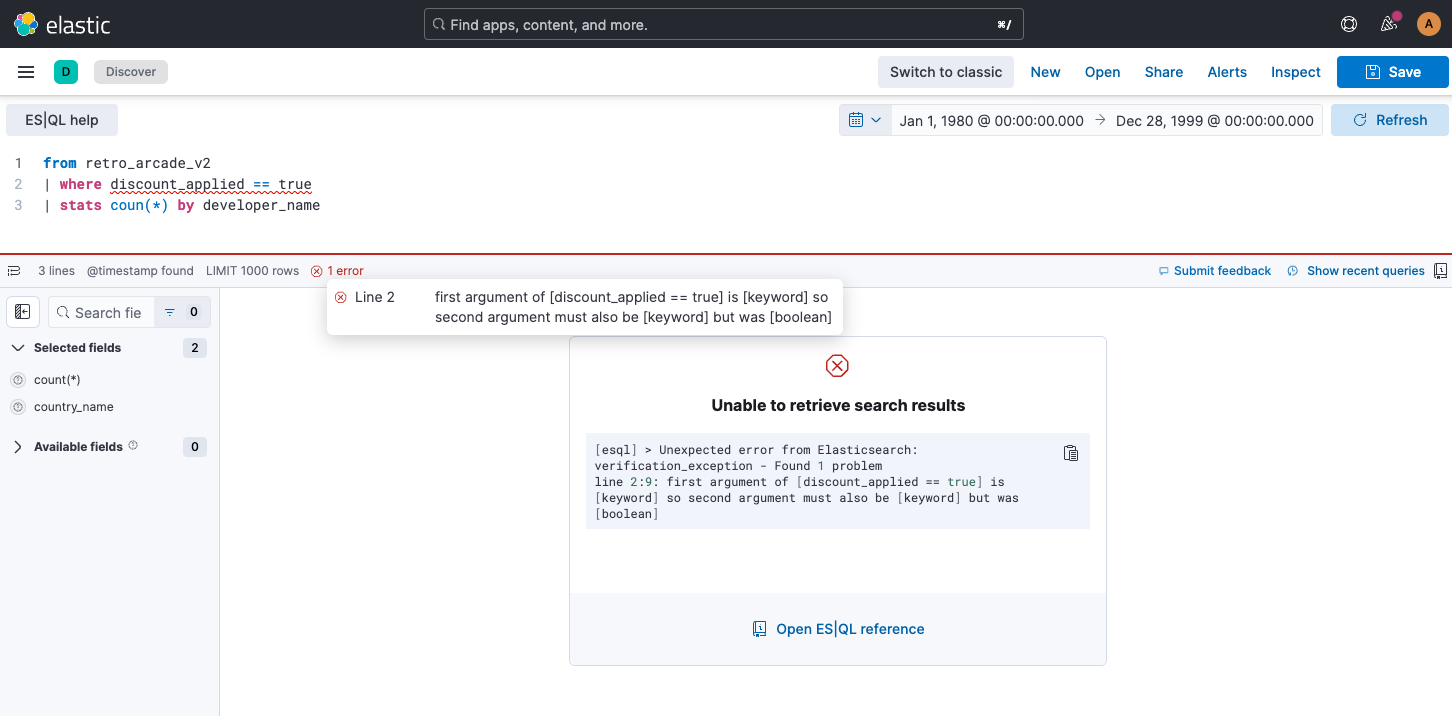Click the Elastic logo

pos(62,24)
